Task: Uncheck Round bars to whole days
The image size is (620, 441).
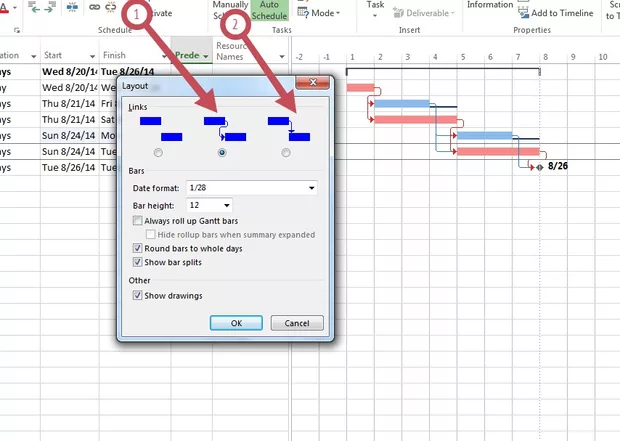Action: click(x=137, y=248)
